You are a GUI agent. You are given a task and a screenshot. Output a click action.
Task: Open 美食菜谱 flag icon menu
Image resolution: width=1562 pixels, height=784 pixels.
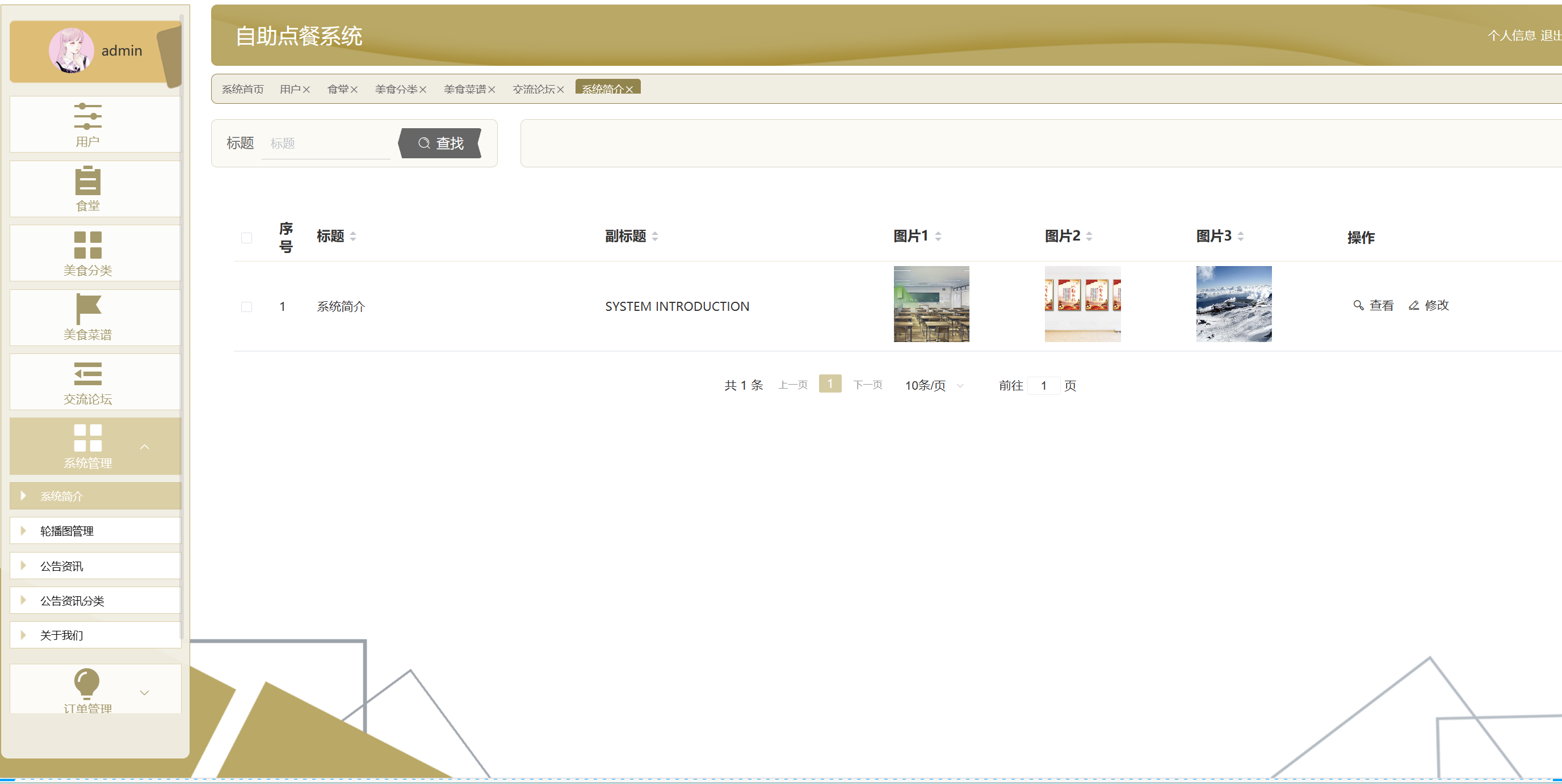point(87,309)
